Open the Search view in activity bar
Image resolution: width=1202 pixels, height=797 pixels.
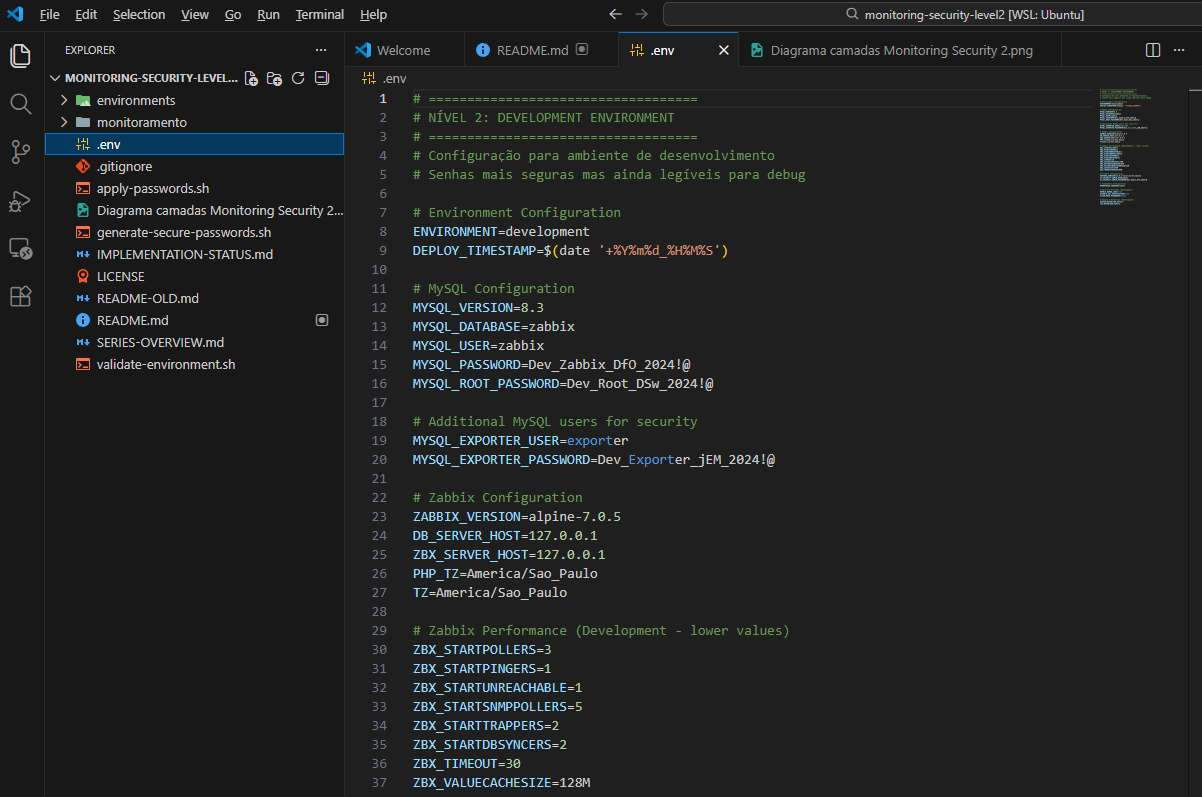click(x=21, y=103)
